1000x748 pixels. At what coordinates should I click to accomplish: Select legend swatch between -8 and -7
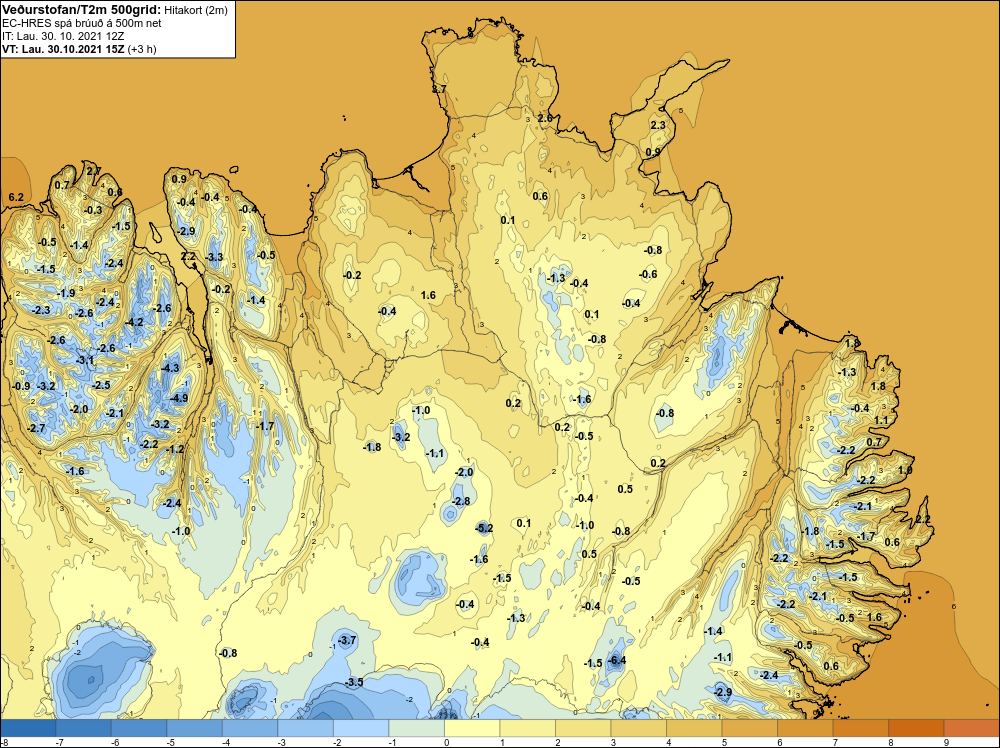28,728
